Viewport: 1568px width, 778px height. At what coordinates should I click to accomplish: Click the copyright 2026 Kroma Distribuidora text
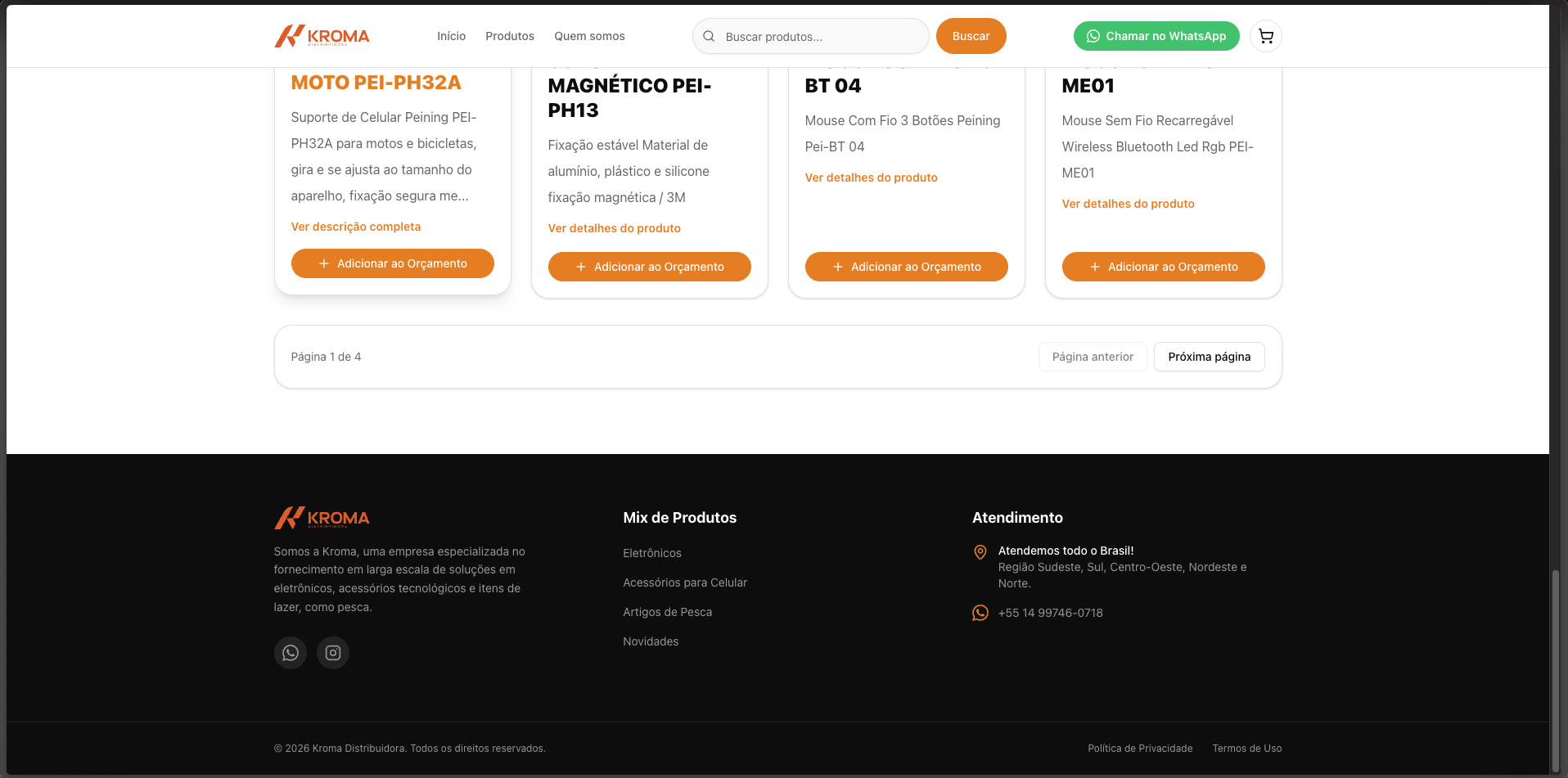(410, 749)
